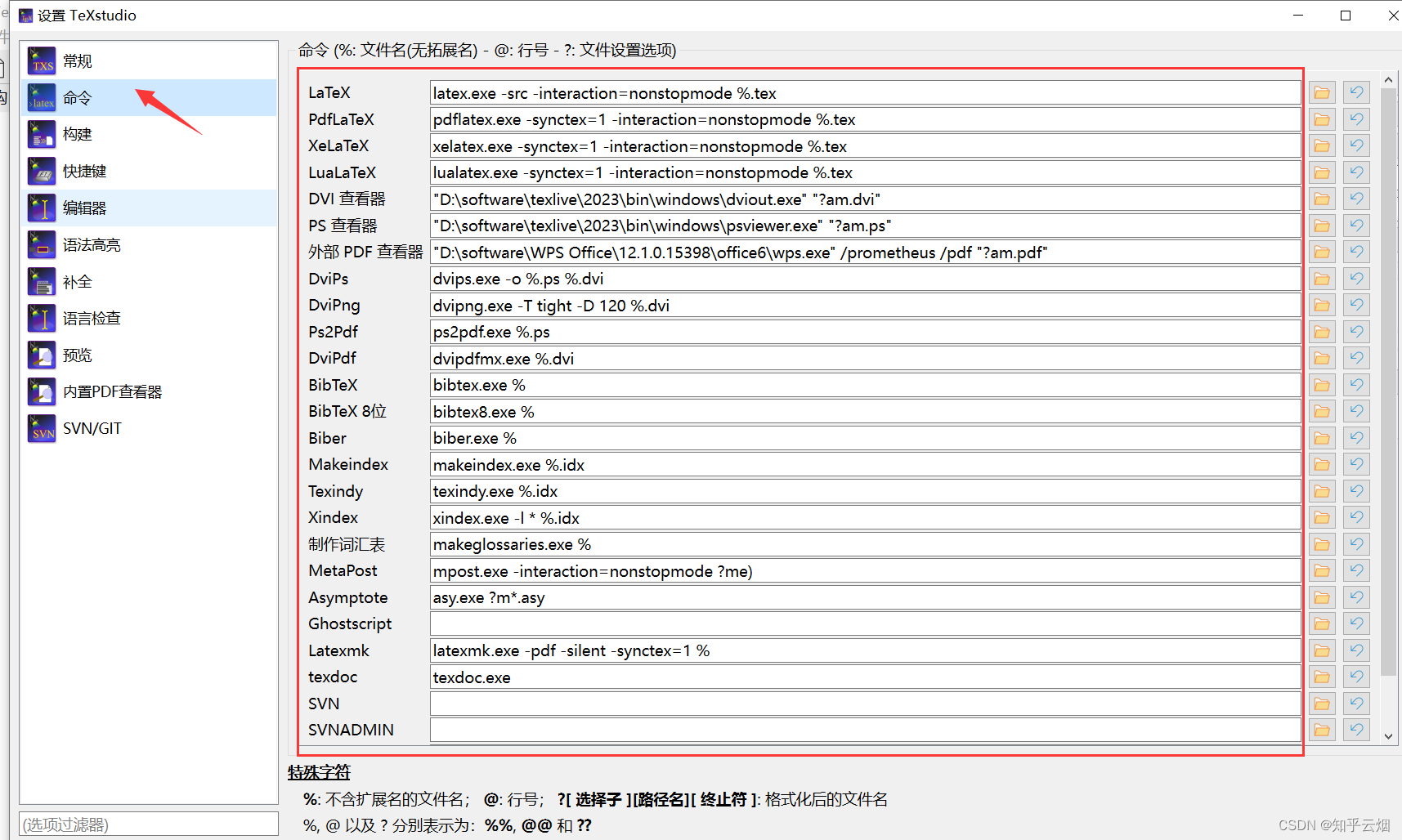Reset the Makeindex command to default

pos(1356,465)
